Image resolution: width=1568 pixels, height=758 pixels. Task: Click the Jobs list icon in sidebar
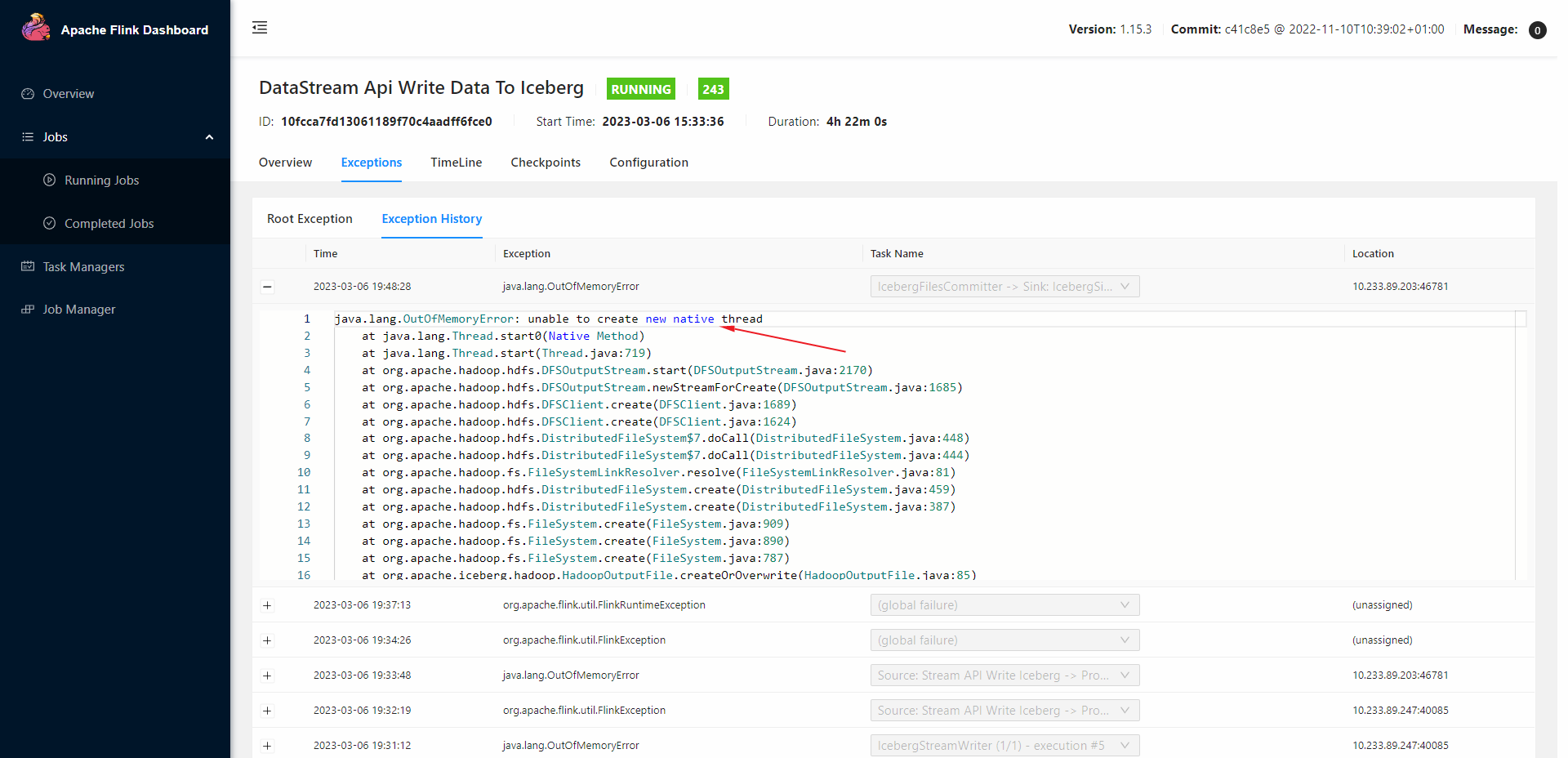tap(28, 137)
